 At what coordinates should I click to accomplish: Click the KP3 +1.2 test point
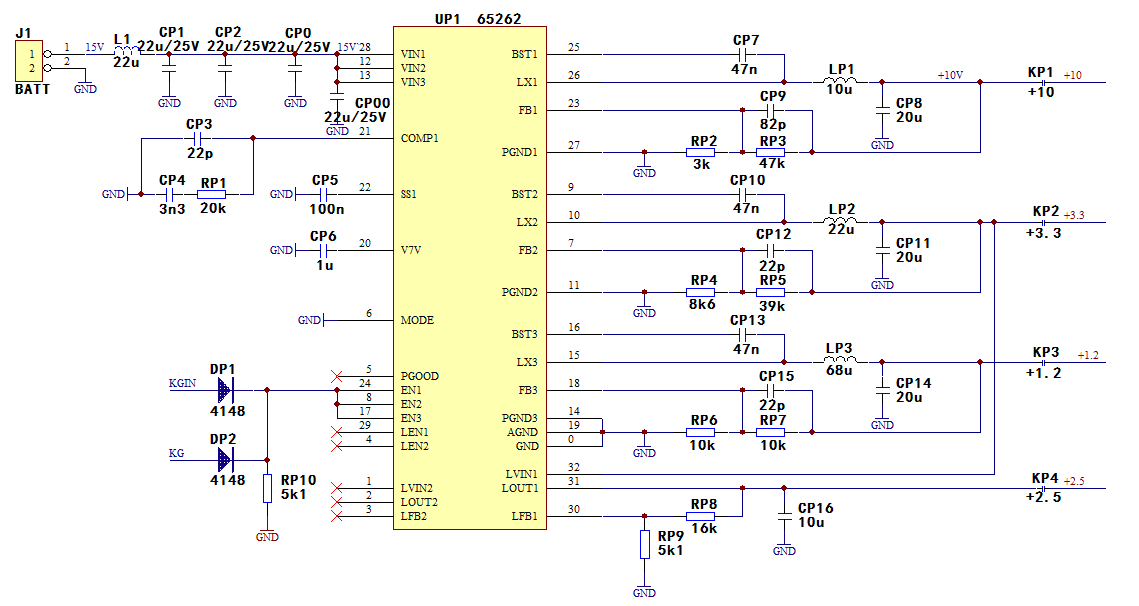(x=1043, y=362)
